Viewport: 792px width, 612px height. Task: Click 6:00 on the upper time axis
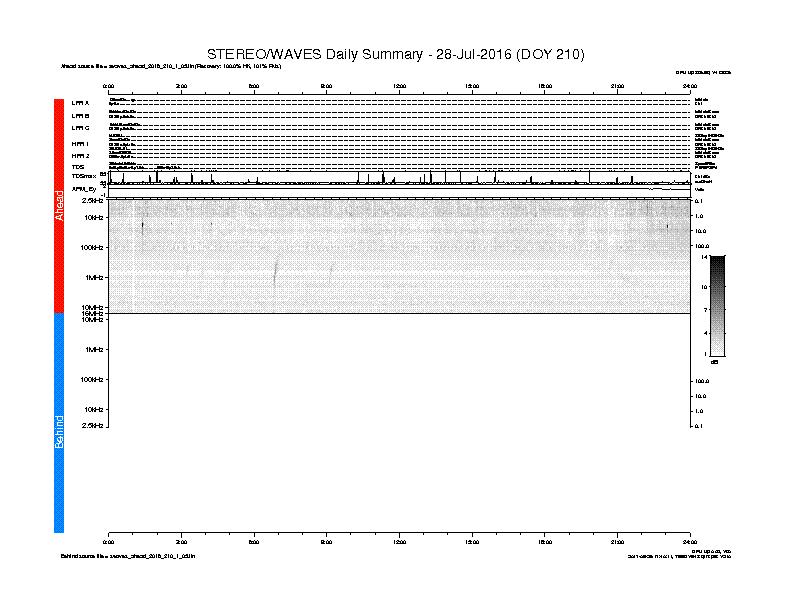254,86
